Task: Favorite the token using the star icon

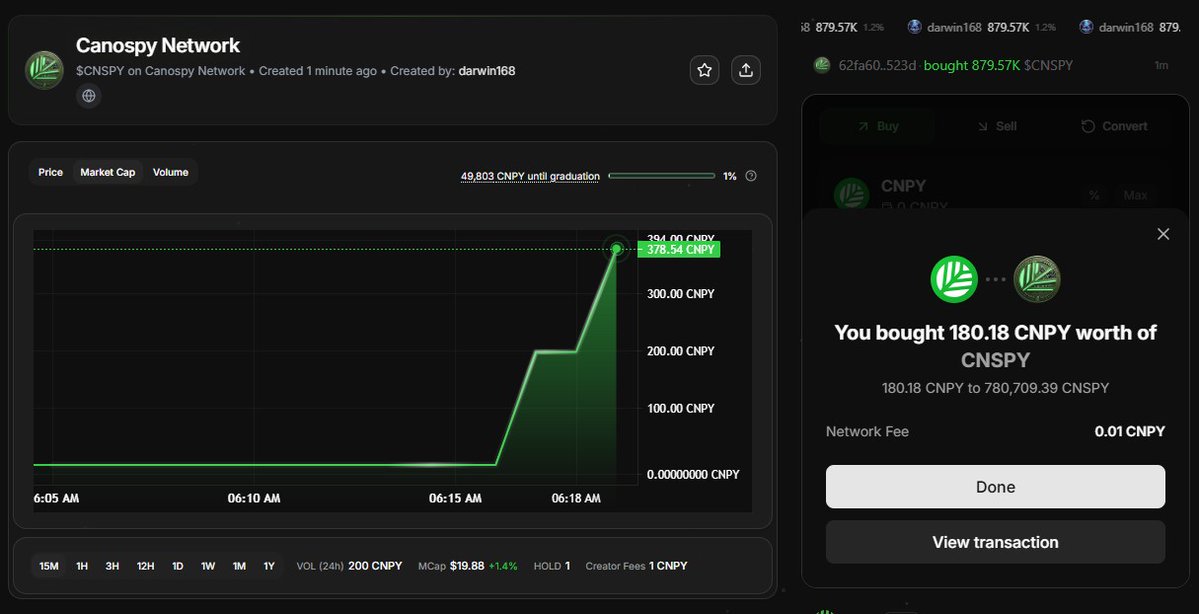Action: [704, 69]
